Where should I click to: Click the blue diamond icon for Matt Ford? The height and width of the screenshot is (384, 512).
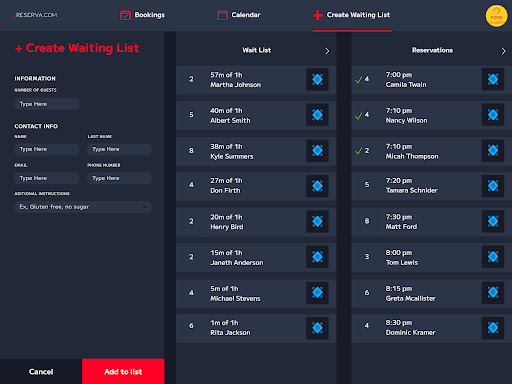(493, 221)
